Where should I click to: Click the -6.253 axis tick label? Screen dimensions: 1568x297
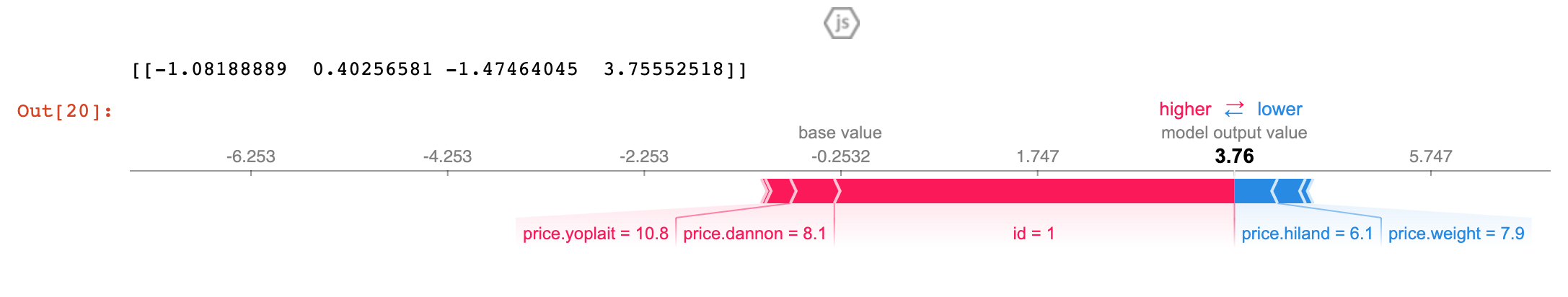(250, 156)
